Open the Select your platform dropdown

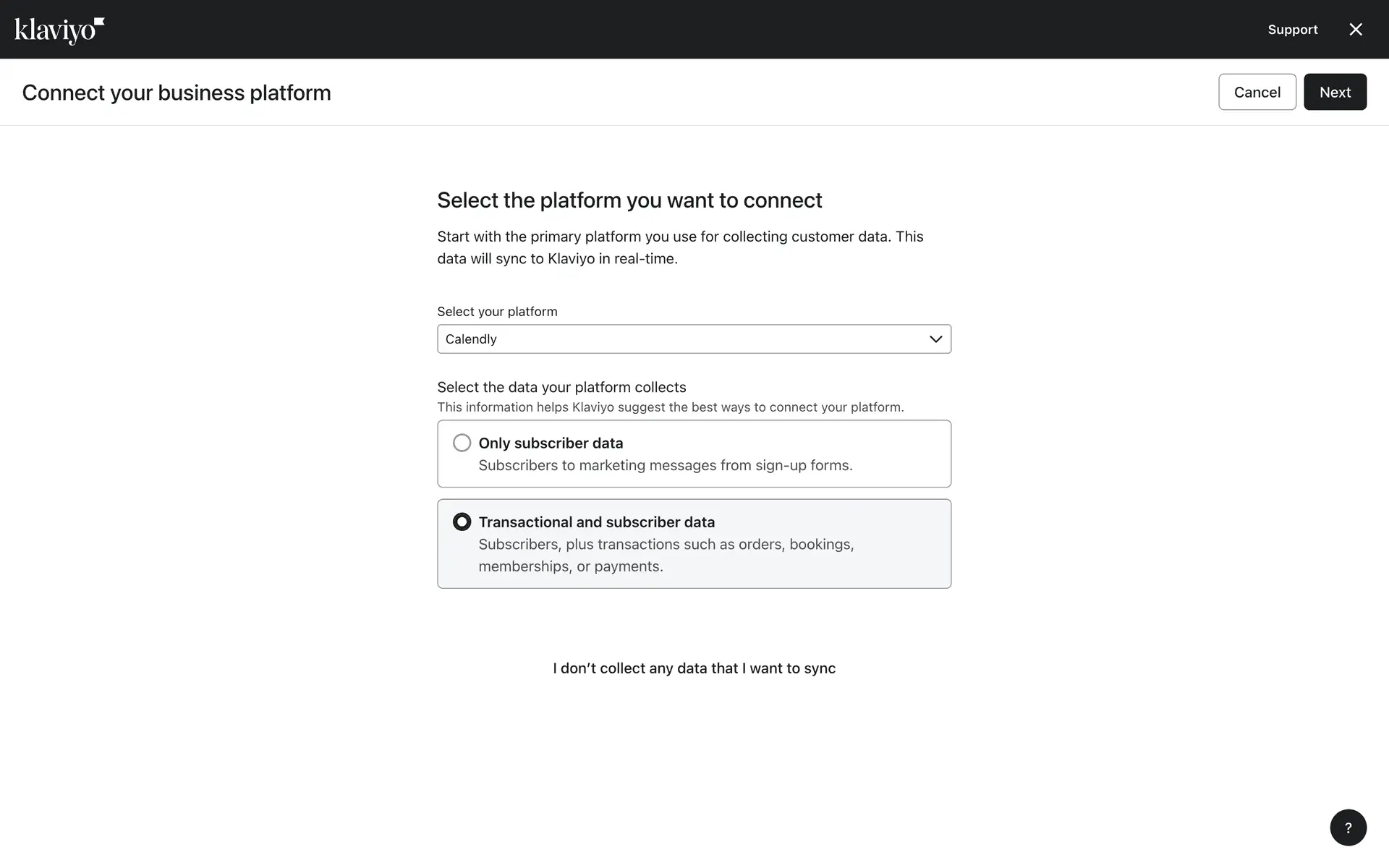pyautogui.click(x=693, y=339)
